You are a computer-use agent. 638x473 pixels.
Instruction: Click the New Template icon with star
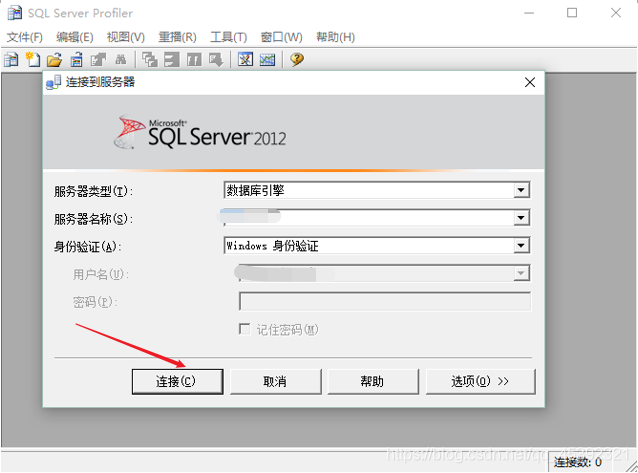(33, 60)
